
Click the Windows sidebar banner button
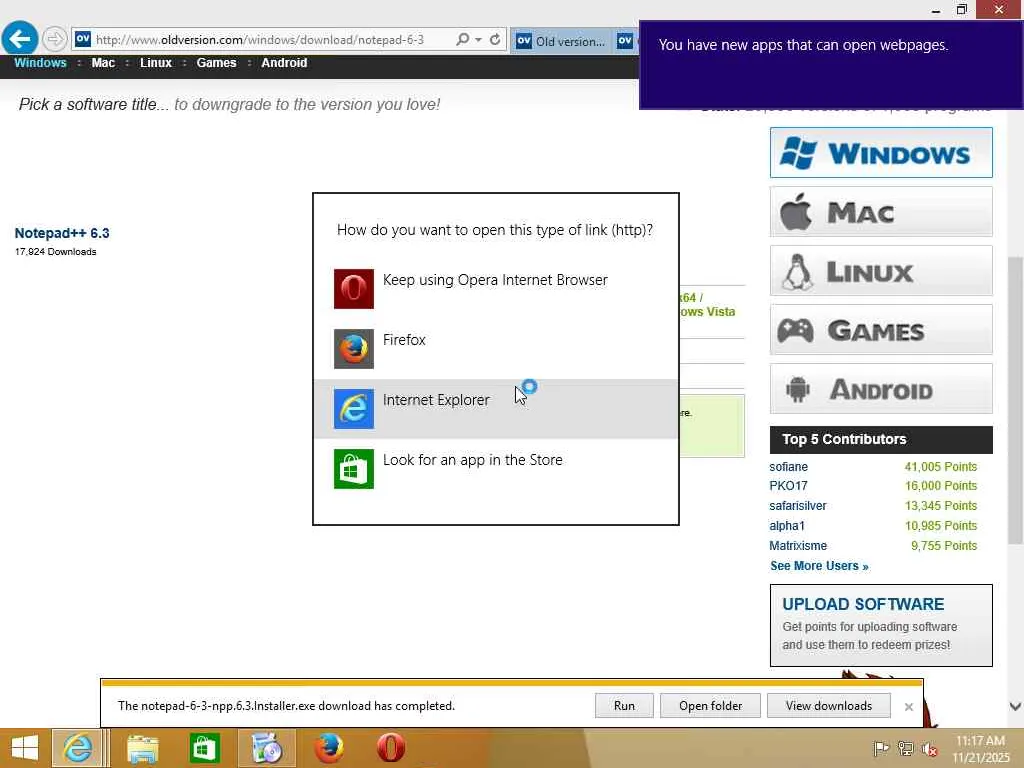881,153
